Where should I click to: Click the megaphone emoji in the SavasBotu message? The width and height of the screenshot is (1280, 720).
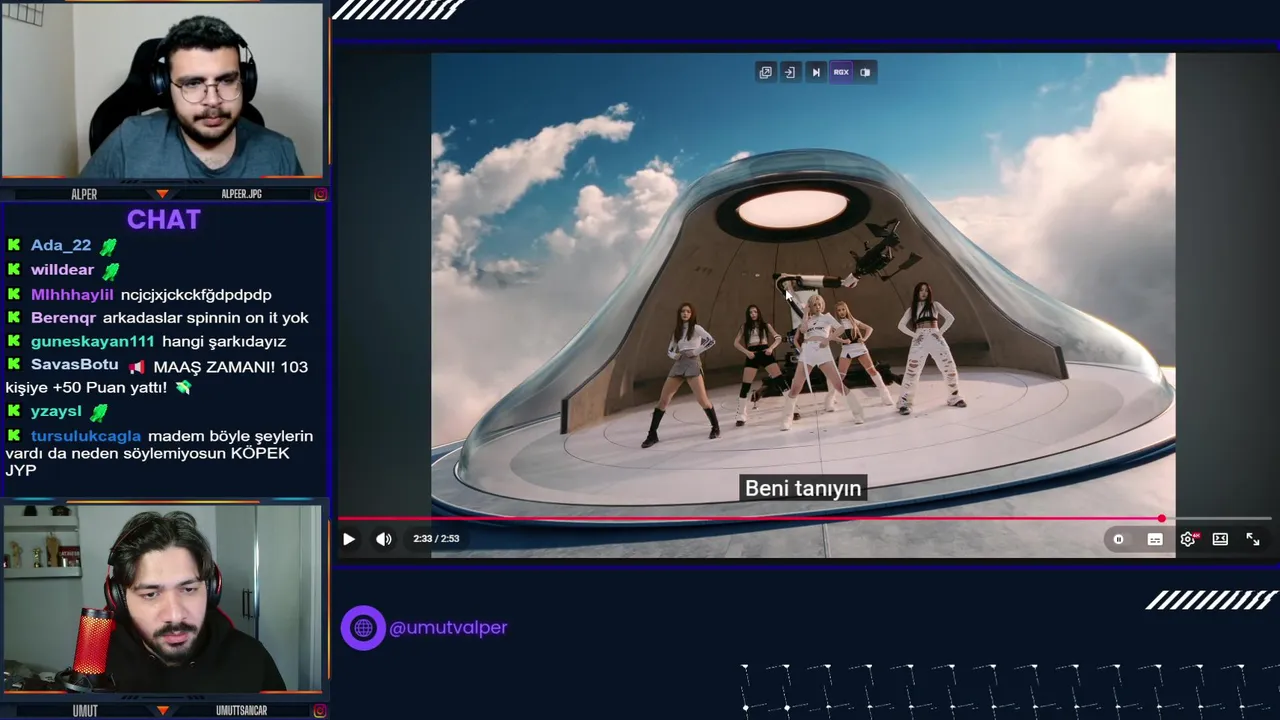136,367
